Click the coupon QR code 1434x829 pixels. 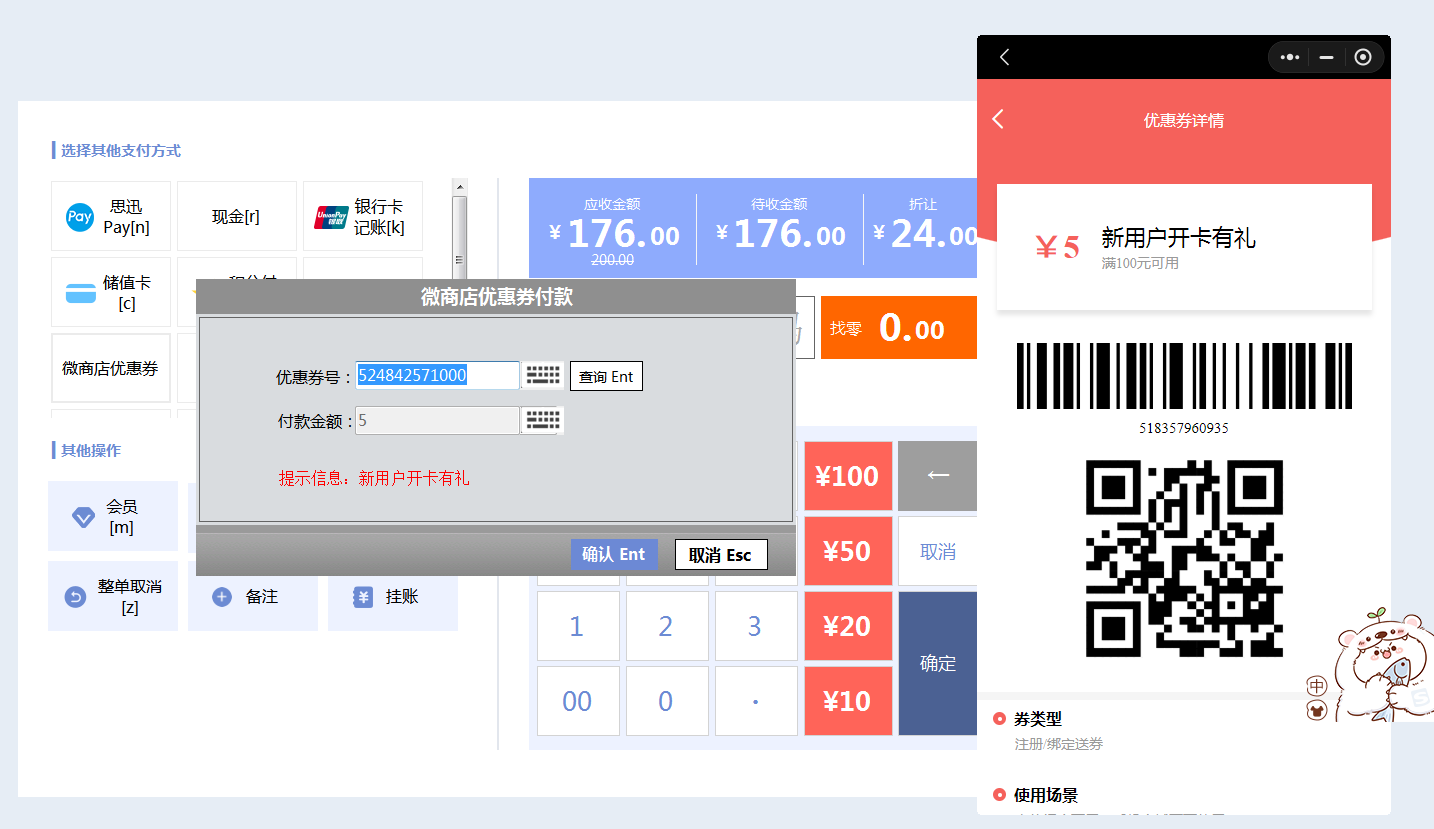coord(1184,558)
